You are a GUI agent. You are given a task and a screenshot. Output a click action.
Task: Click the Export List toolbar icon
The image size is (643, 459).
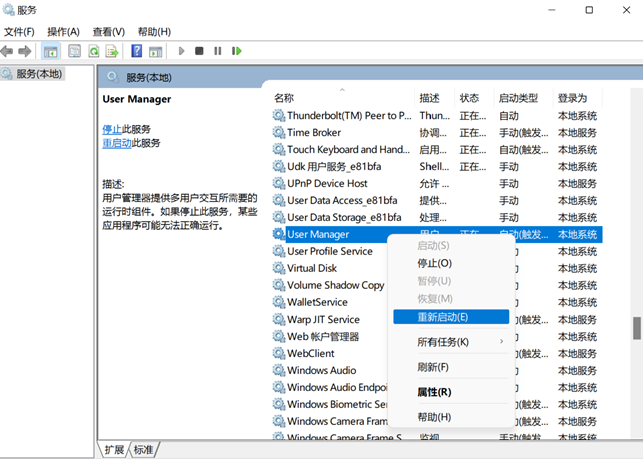(112, 51)
